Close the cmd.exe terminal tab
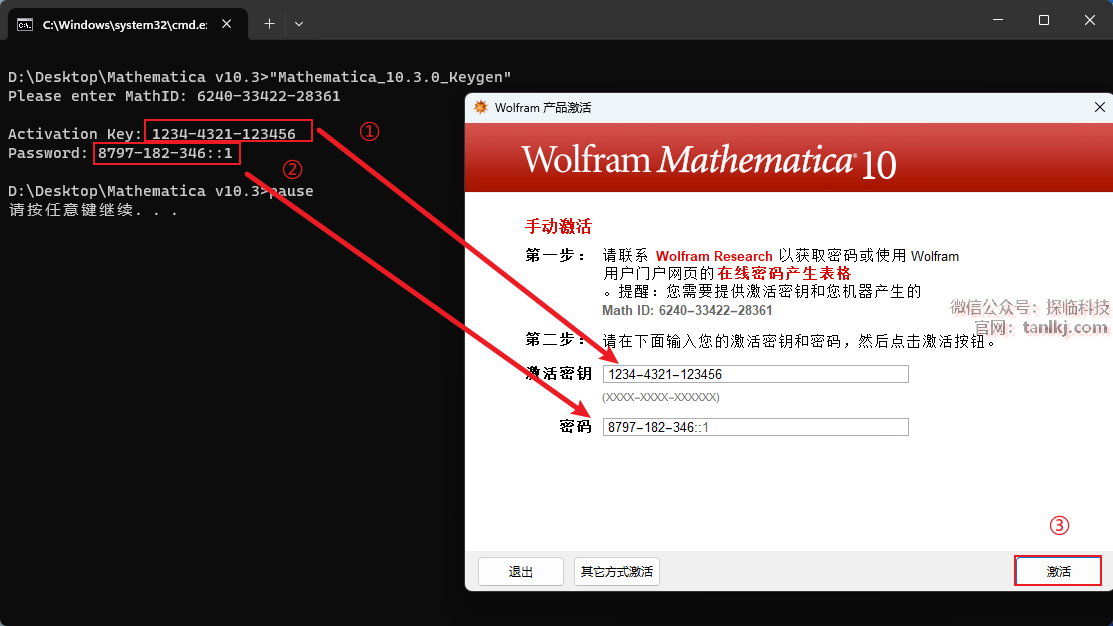This screenshot has width=1113, height=626. pos(226,24)
